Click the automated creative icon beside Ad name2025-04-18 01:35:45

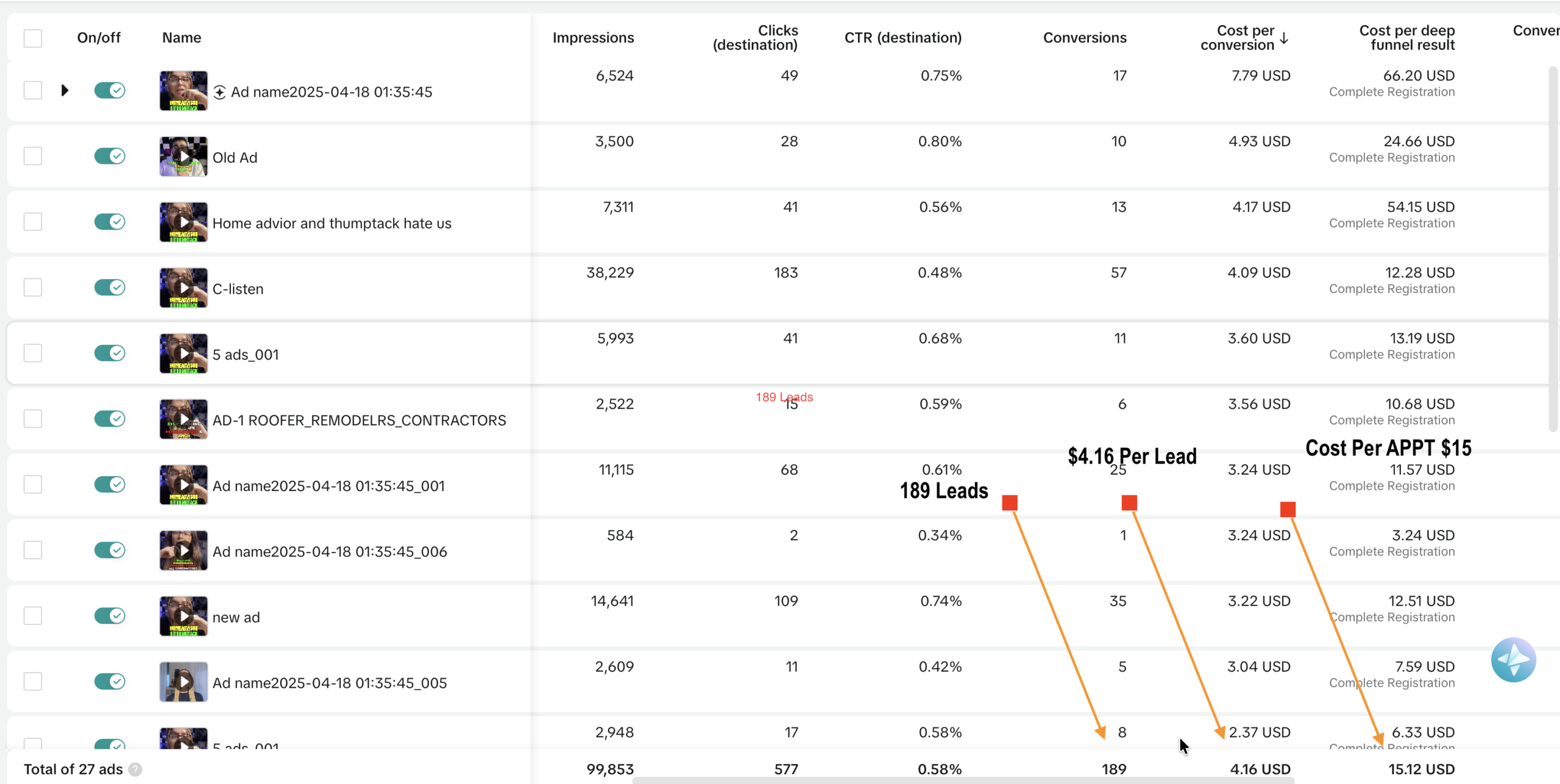pyautogui.click(x=221, y=91)
